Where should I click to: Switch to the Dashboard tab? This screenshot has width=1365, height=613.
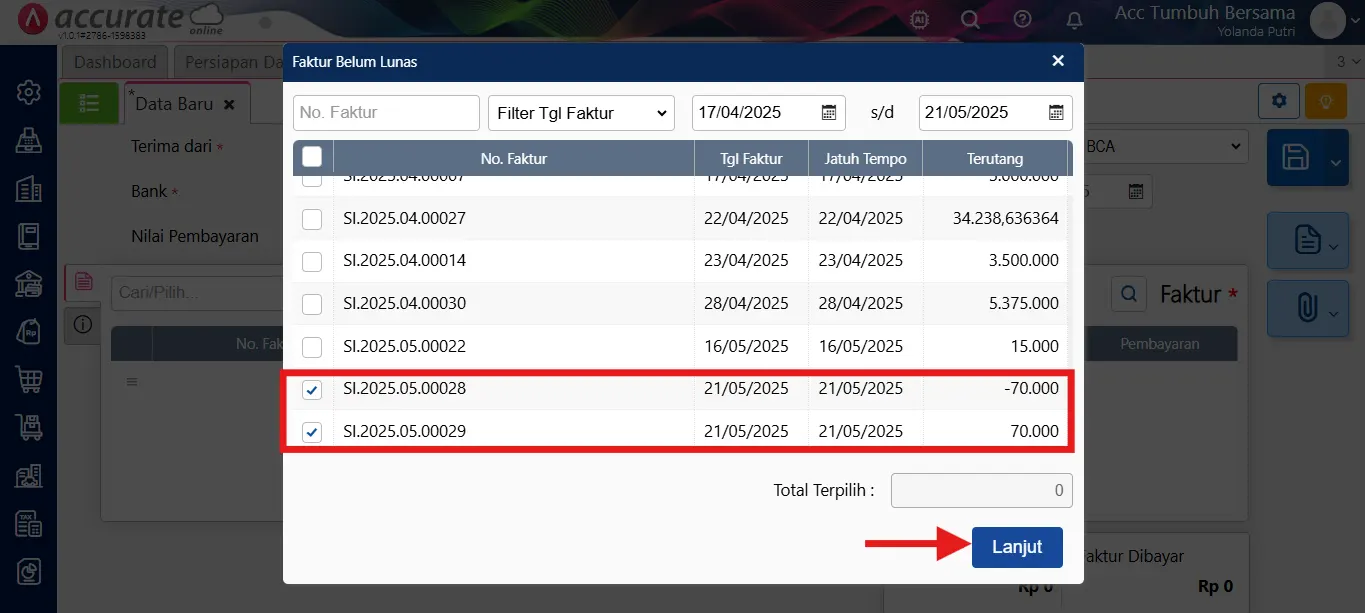(x=115, y=62)
